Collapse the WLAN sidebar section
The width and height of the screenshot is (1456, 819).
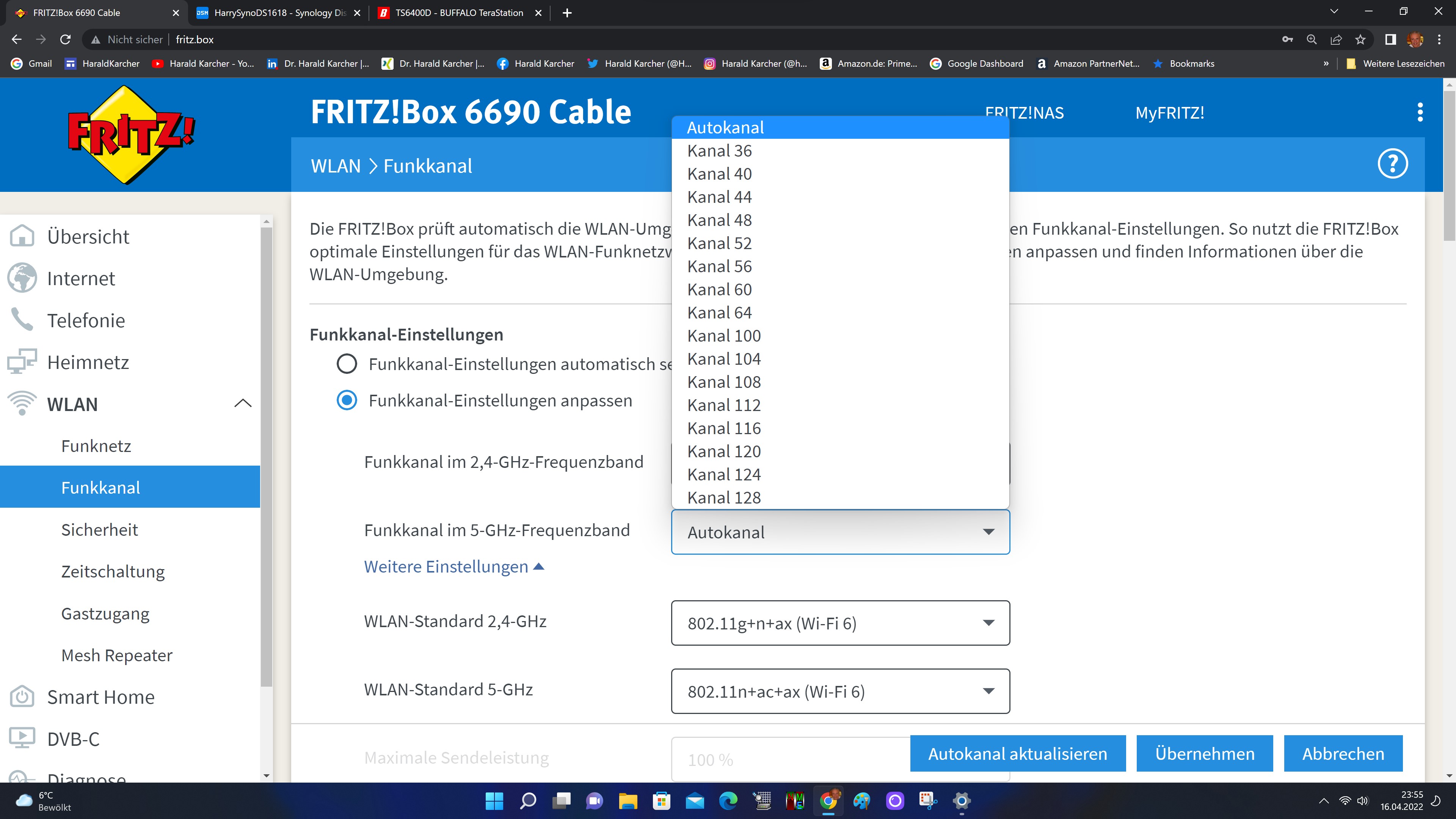pyautogui.click(x=243, y=403)
